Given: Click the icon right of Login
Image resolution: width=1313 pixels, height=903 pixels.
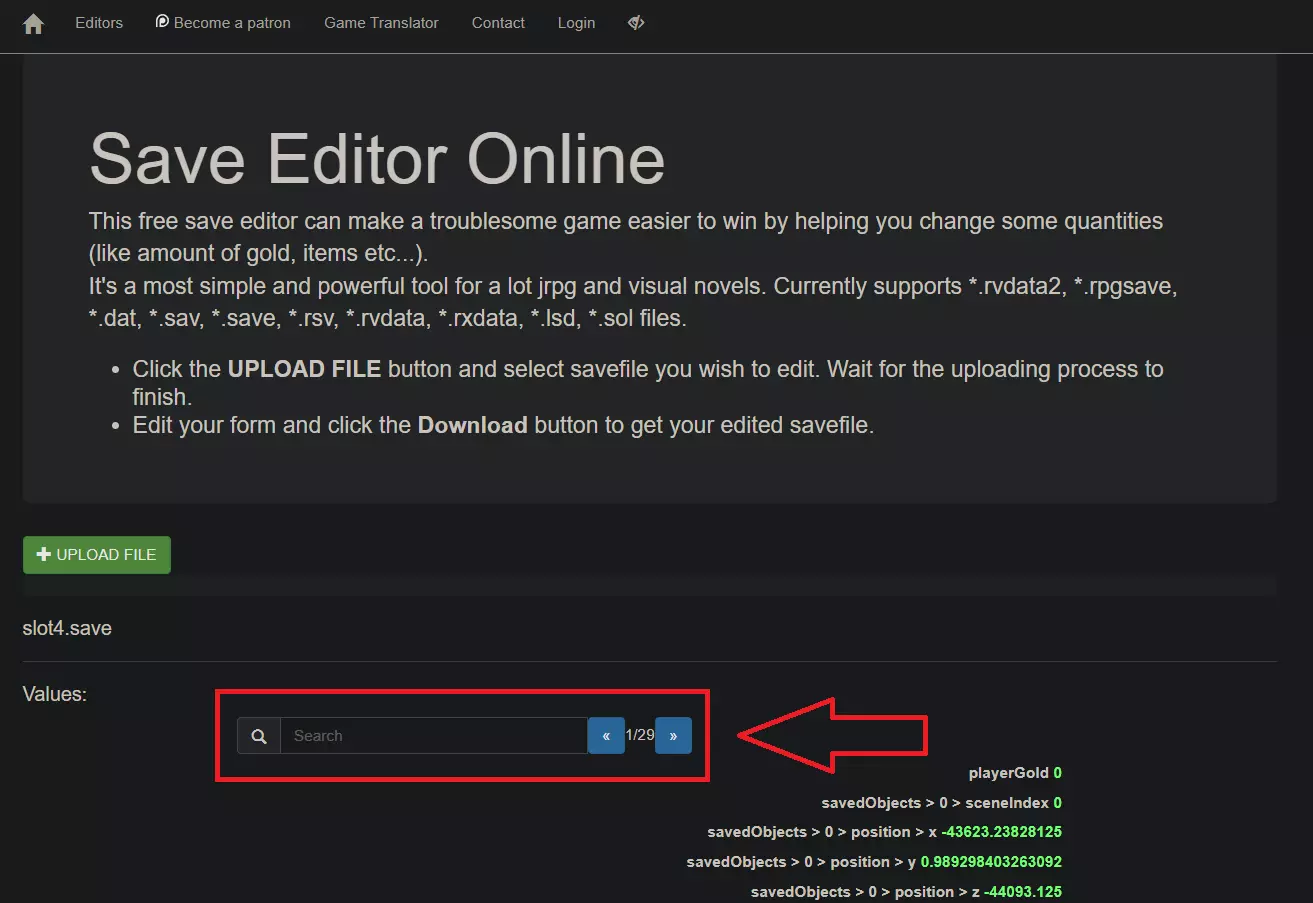Looking at the screenshot, I should [x=636, y=23].
